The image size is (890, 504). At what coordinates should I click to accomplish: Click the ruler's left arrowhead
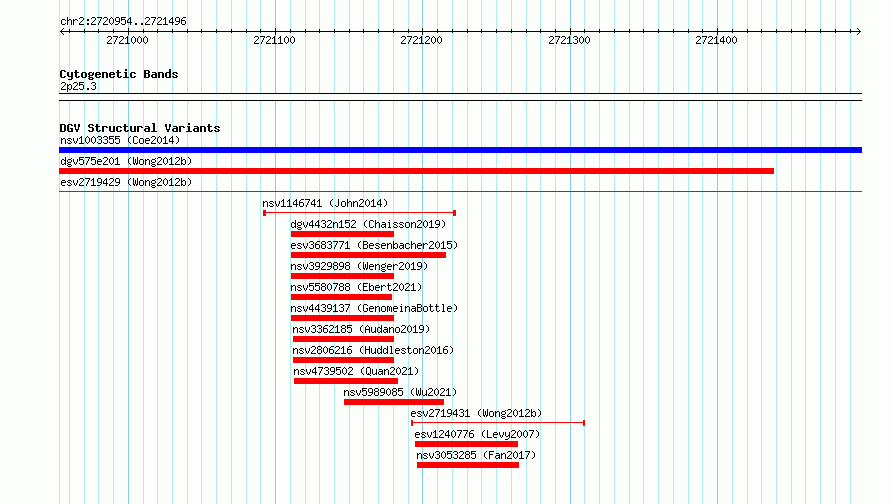62,32
